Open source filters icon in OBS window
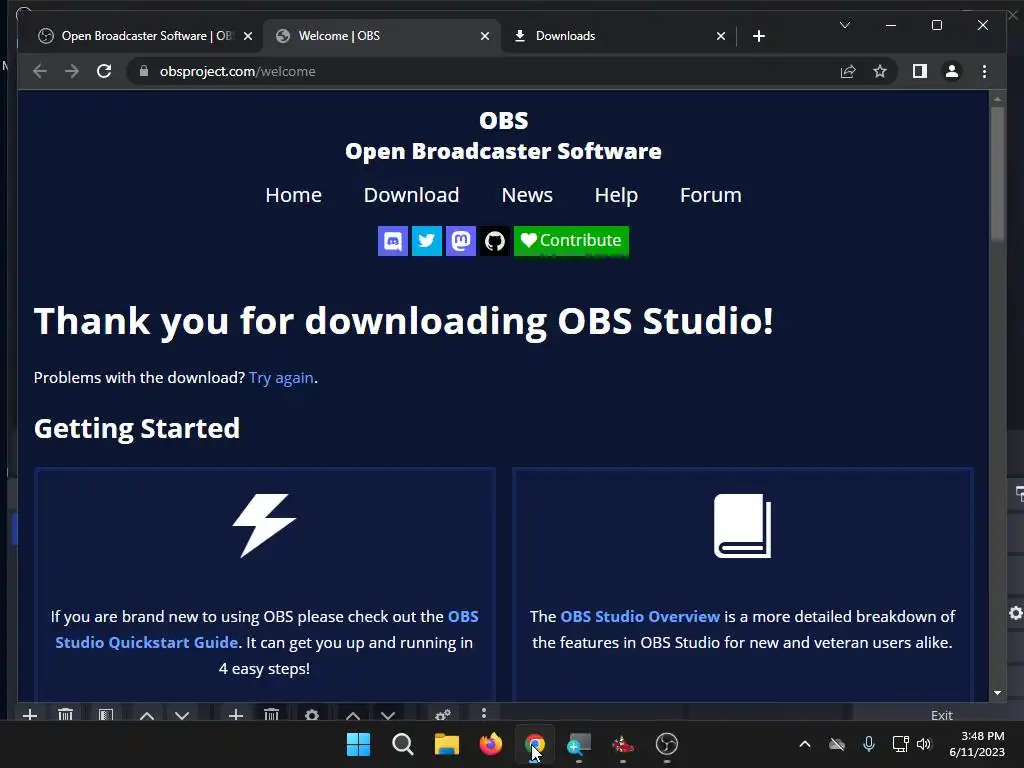This screenshot has width=1024, height=768. pyautogui.click(x=106, y=714)
